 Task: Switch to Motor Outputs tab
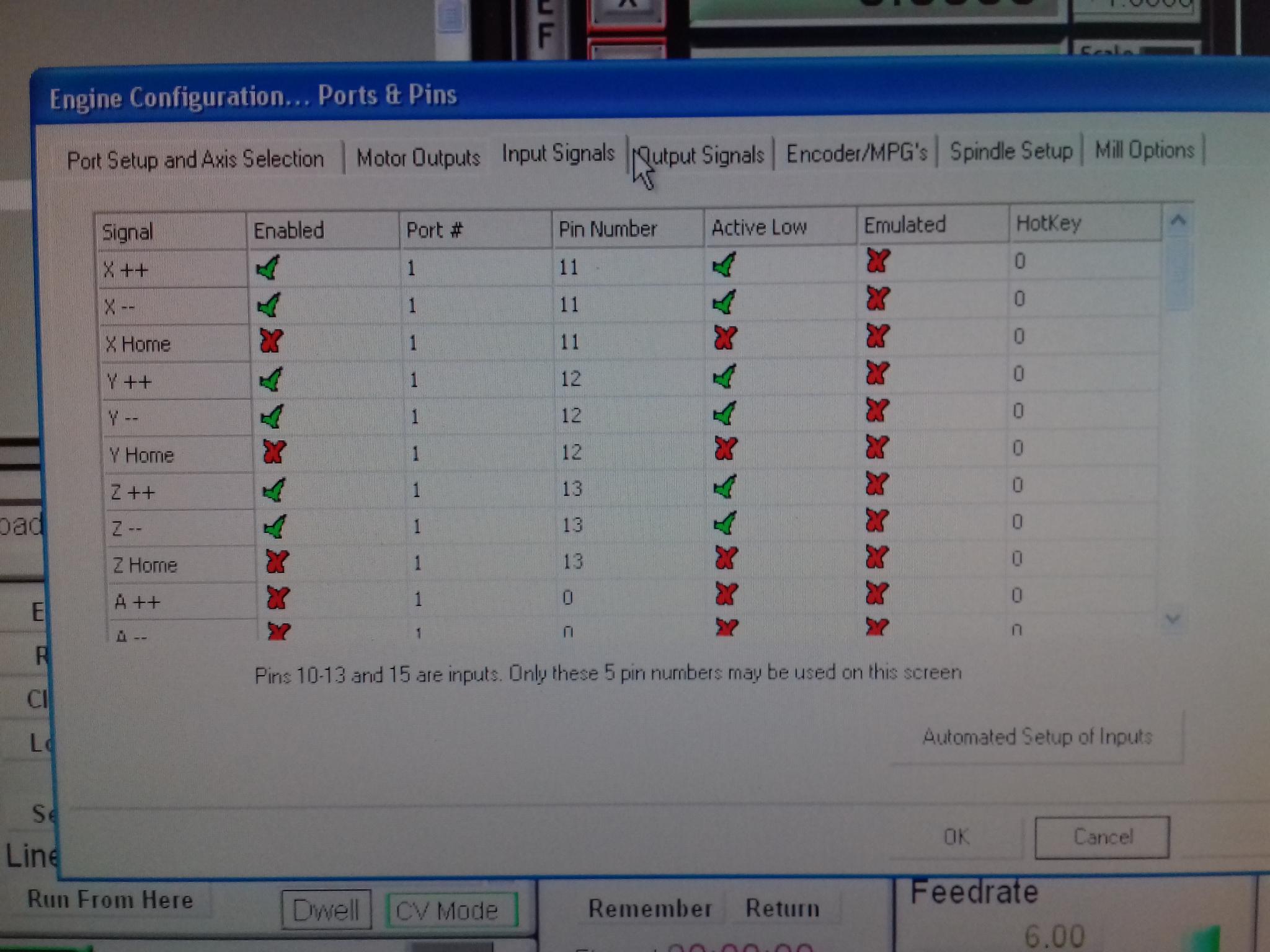point(418,158)
